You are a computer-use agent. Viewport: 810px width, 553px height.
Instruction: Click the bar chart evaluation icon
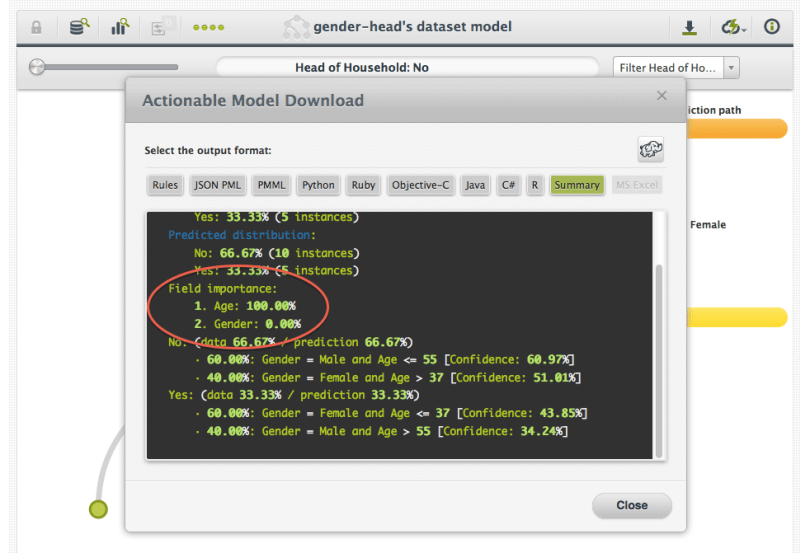point(120,27)
